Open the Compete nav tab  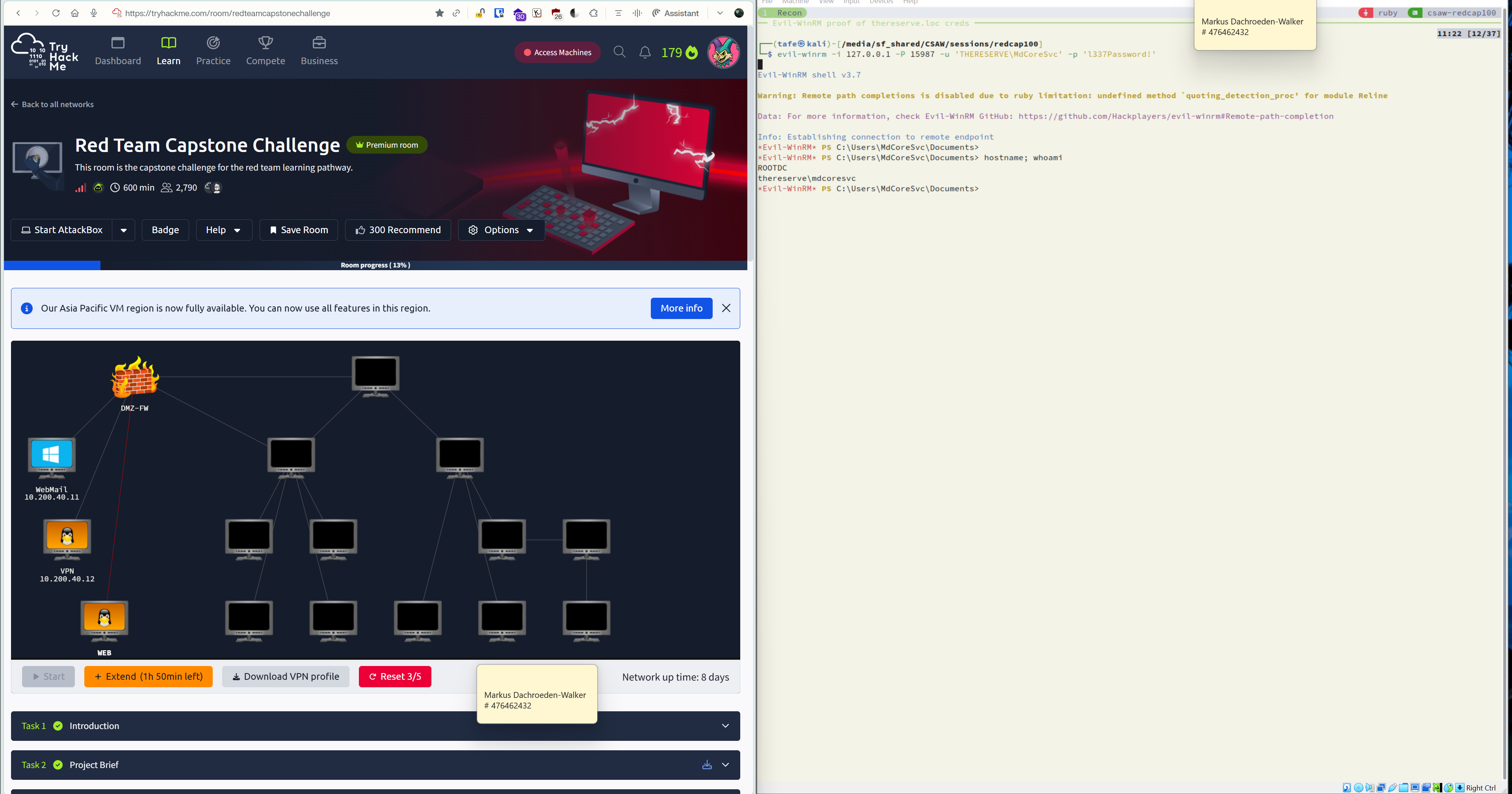pos(265,51)
